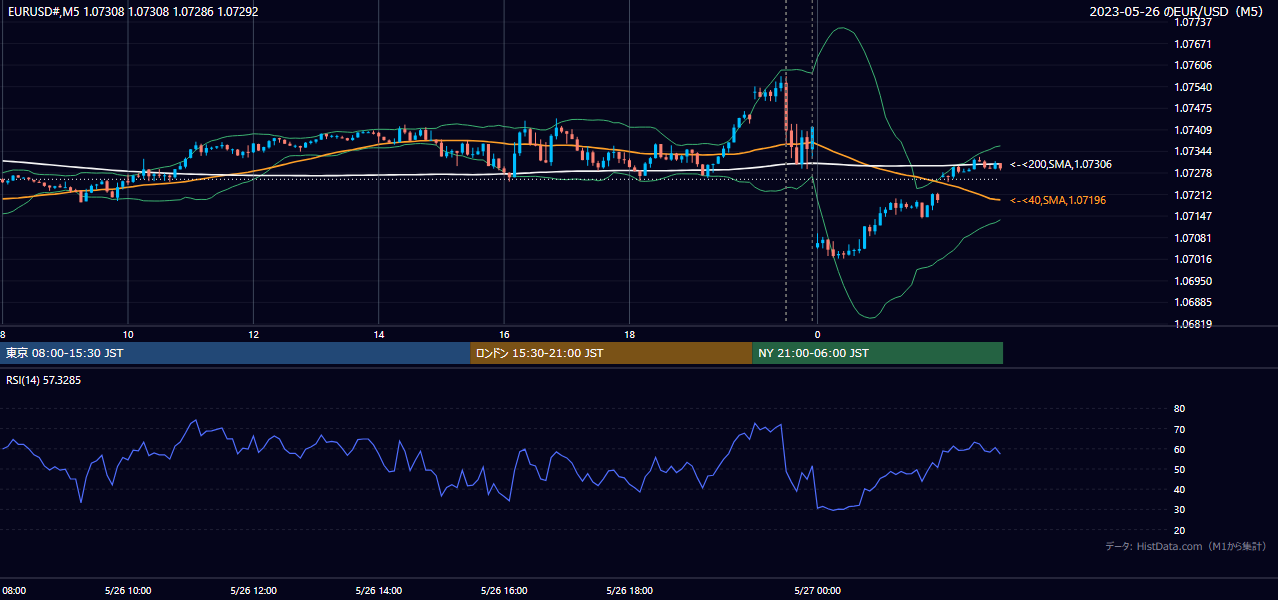Screen dimensions: 1278x600
Task: Click the HistData.com data source credit
Action: tap(1186, 546)
